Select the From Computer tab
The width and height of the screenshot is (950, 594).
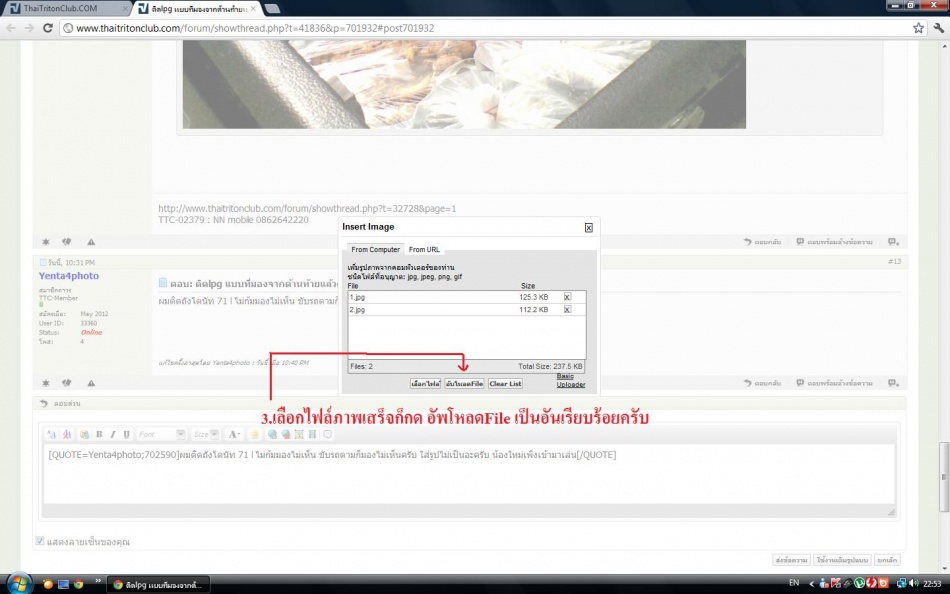click(x=375, y=249)
